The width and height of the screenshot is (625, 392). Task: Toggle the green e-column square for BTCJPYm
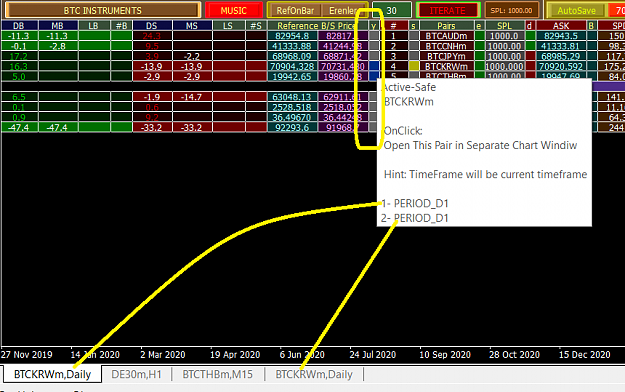[x=479, y=56]
